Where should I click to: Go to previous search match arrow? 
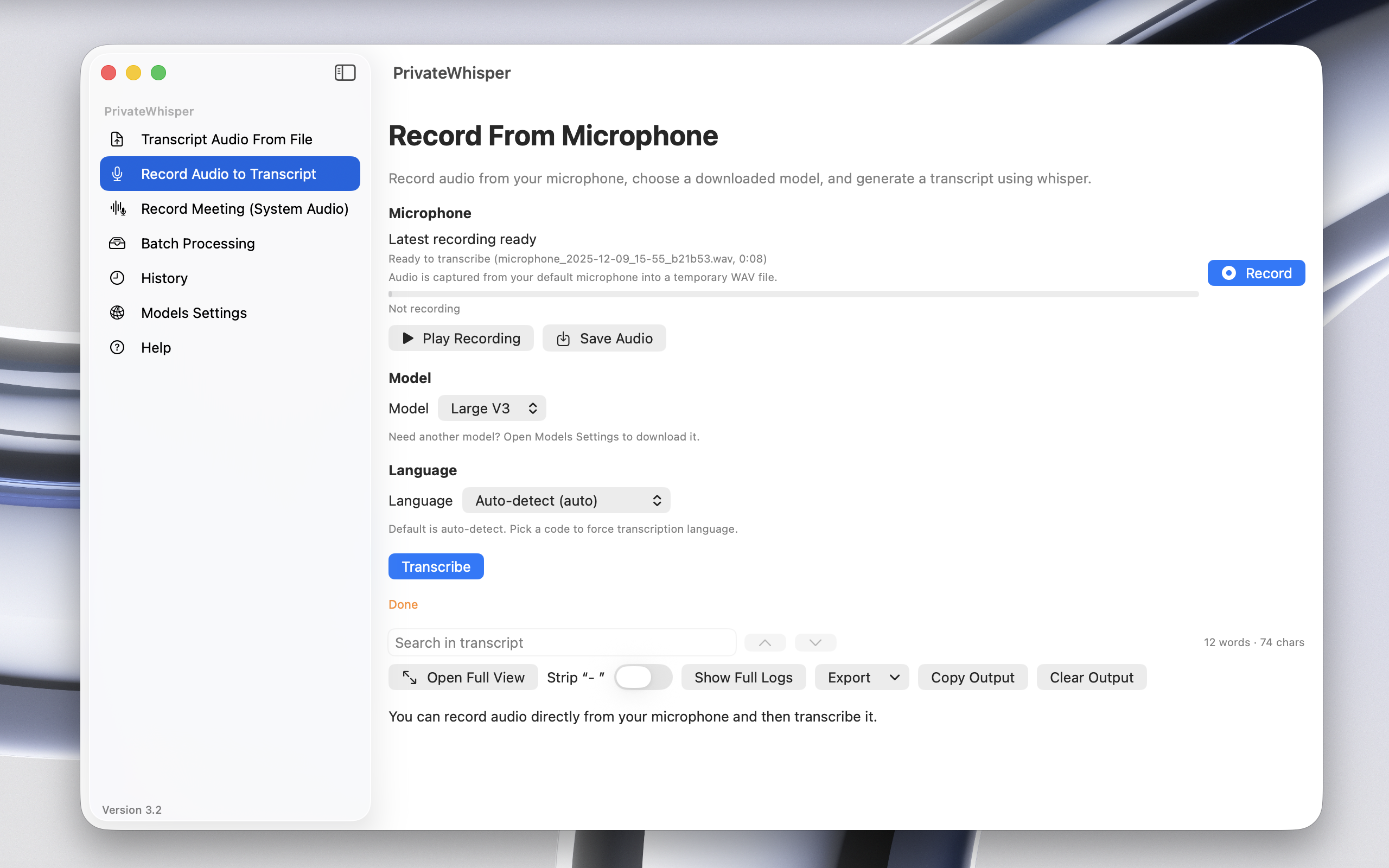point(764,642)
